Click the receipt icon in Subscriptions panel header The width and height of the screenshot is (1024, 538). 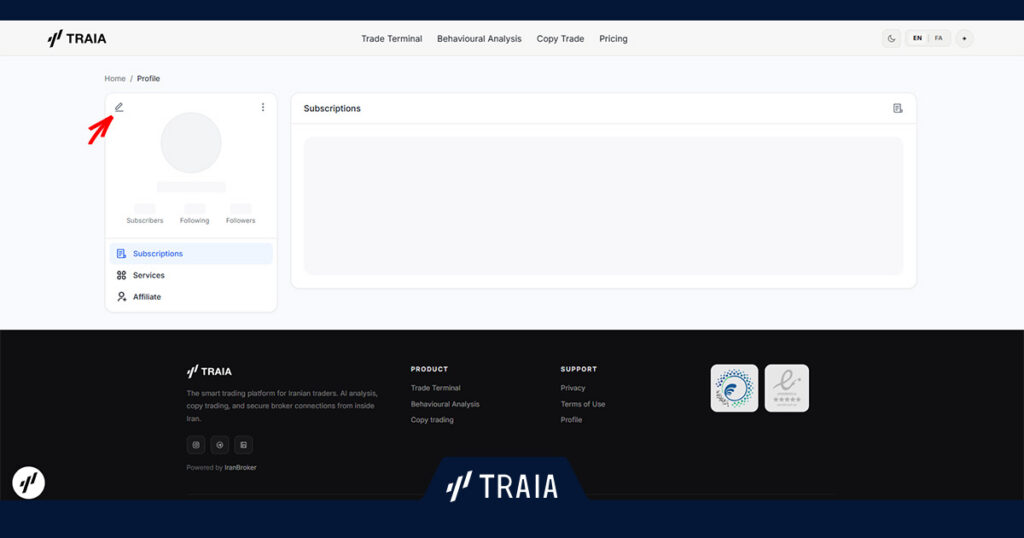coord(898,108)
